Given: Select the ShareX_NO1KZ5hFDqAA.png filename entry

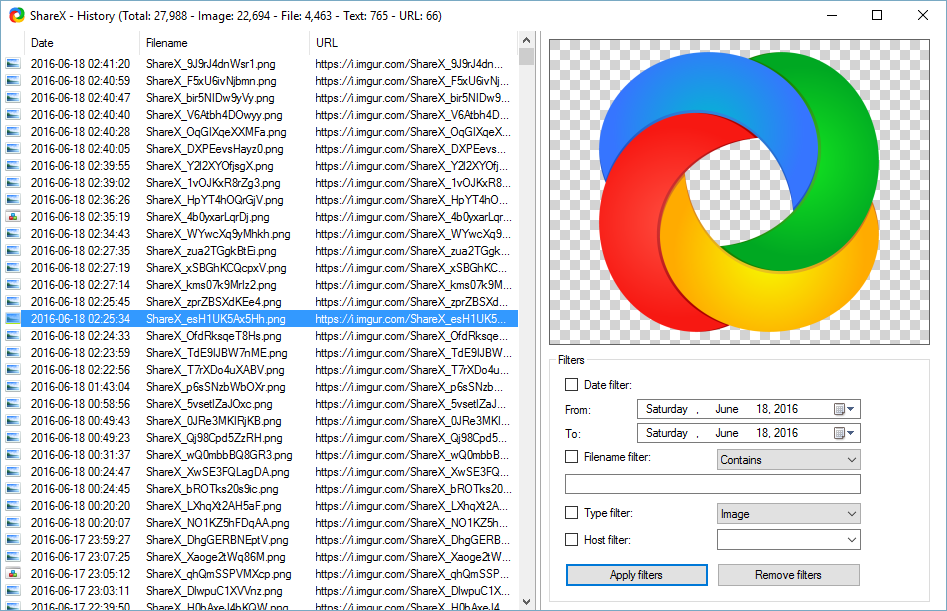Looking at the screenshot, I should (x=217, y=523).
